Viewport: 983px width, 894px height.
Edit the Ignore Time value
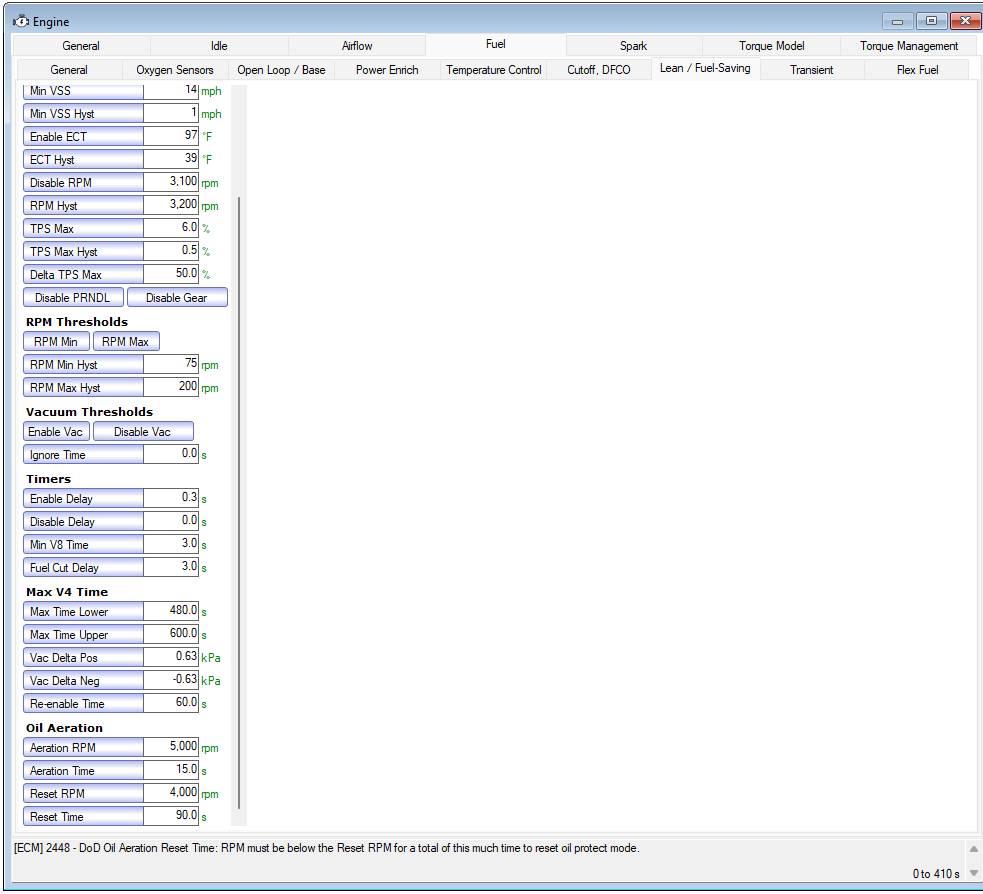pos(171,455)
